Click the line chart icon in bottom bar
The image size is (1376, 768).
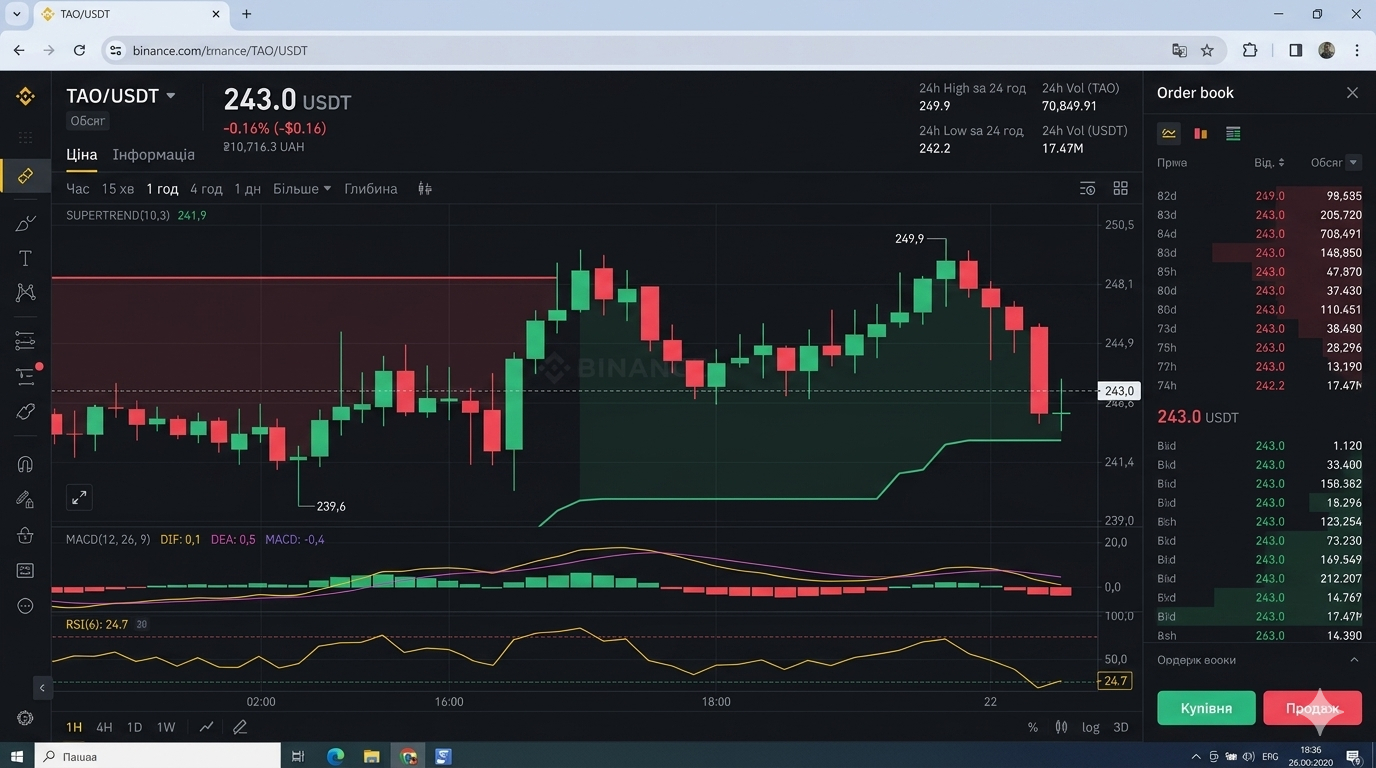click(x=206, y=727)
